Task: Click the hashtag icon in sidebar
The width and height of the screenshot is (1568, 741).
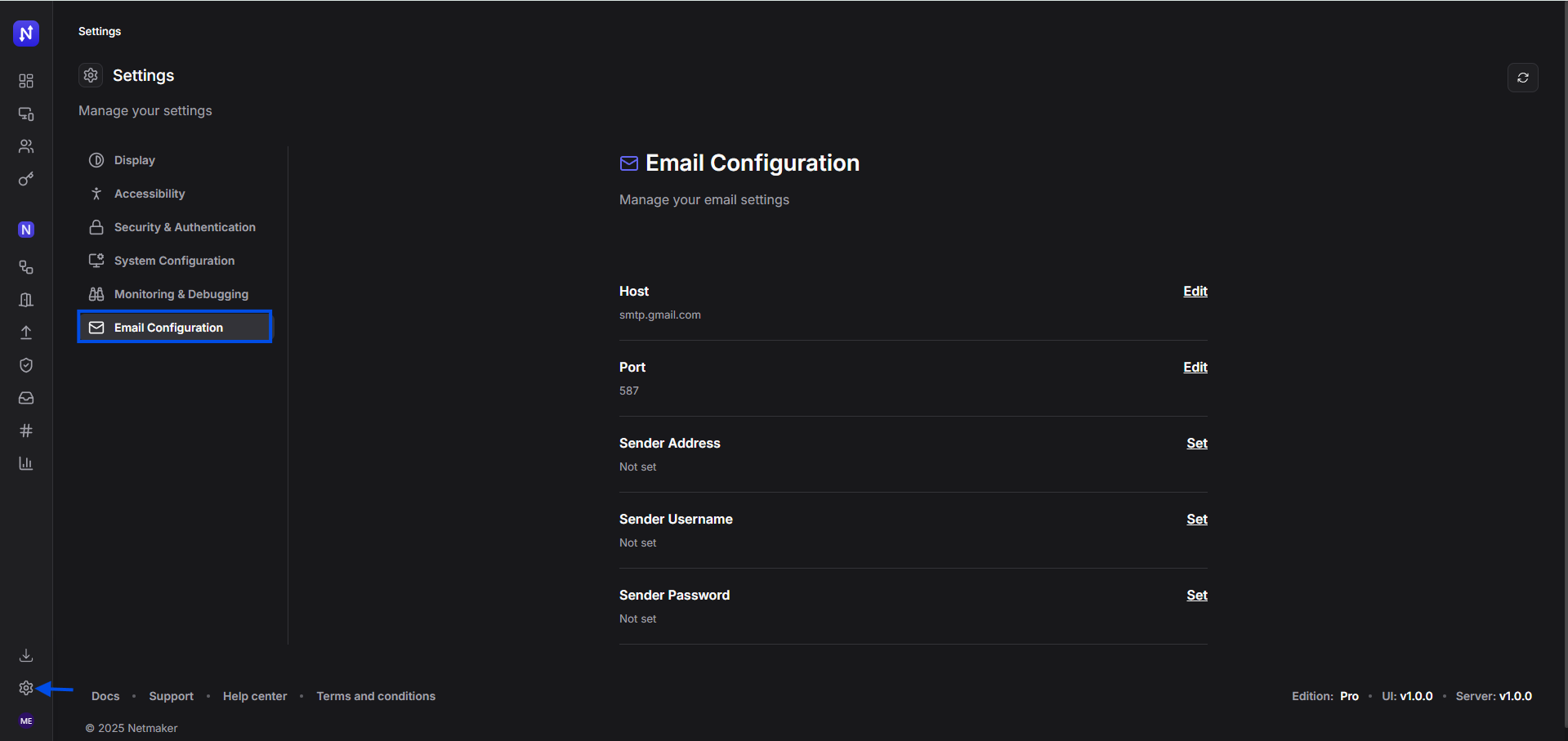Action: 26,431
